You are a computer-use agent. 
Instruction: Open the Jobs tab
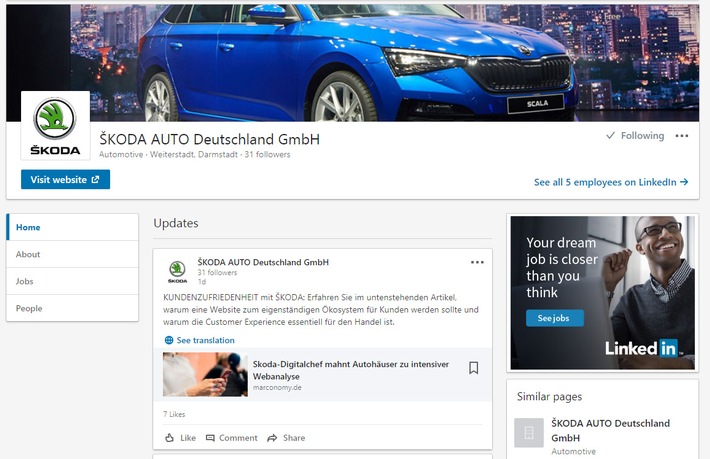73,281
